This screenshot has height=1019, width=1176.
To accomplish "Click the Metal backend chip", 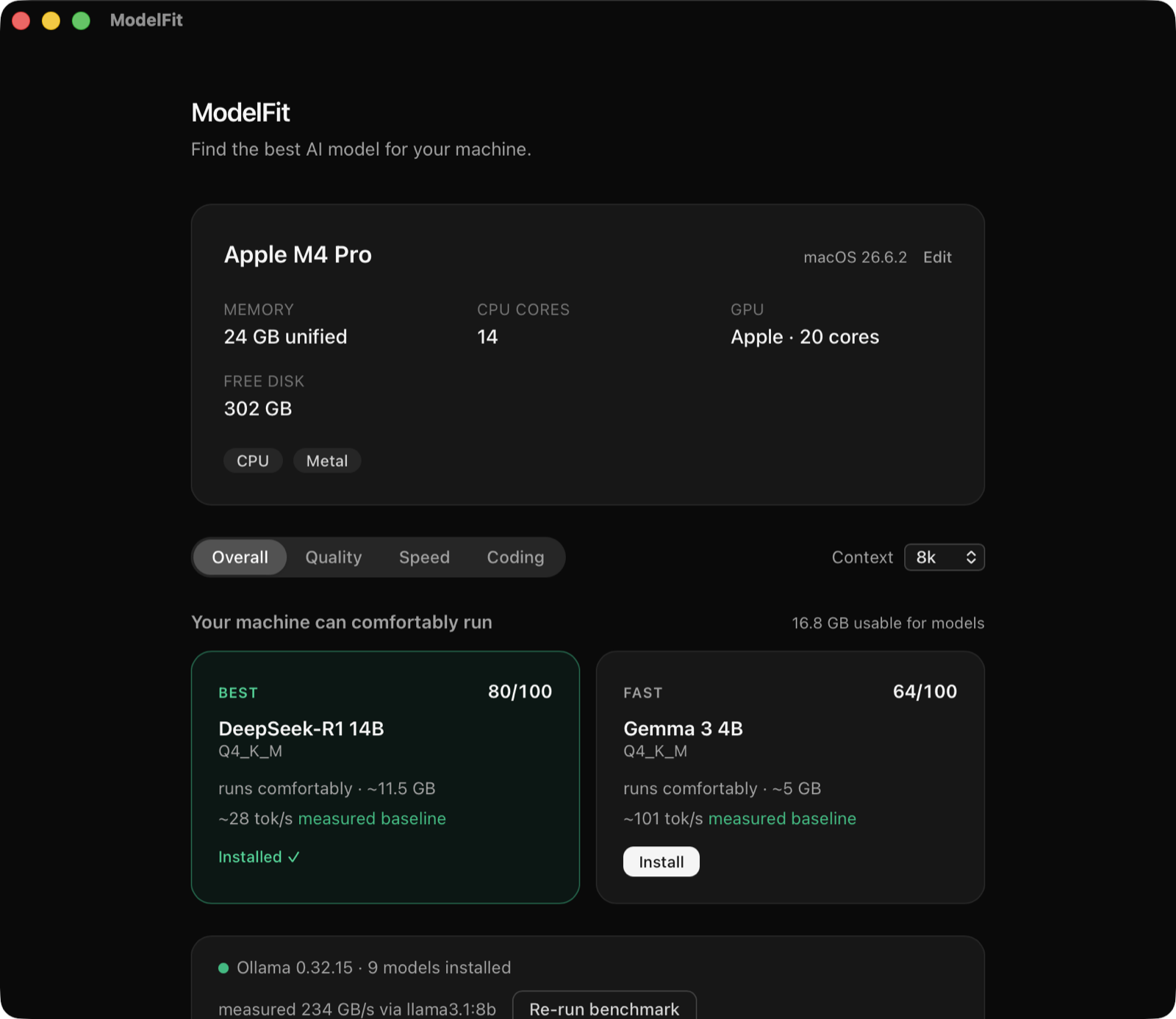I will click(x=327, y=461).
